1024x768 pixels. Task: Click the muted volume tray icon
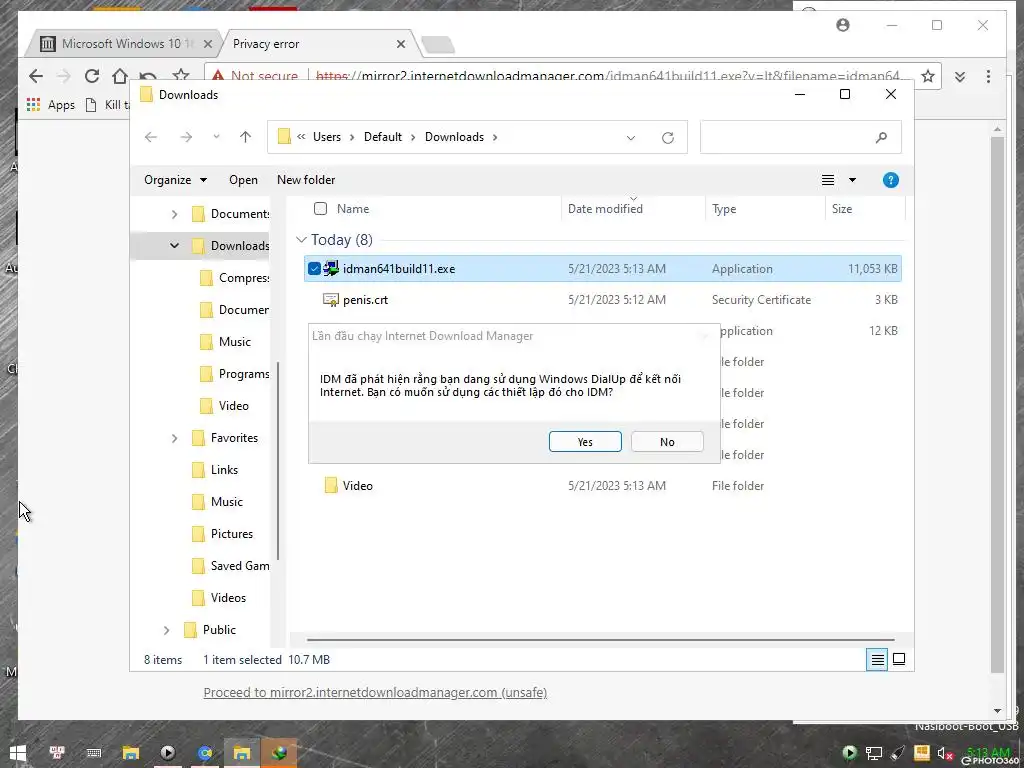pos(944,753)
